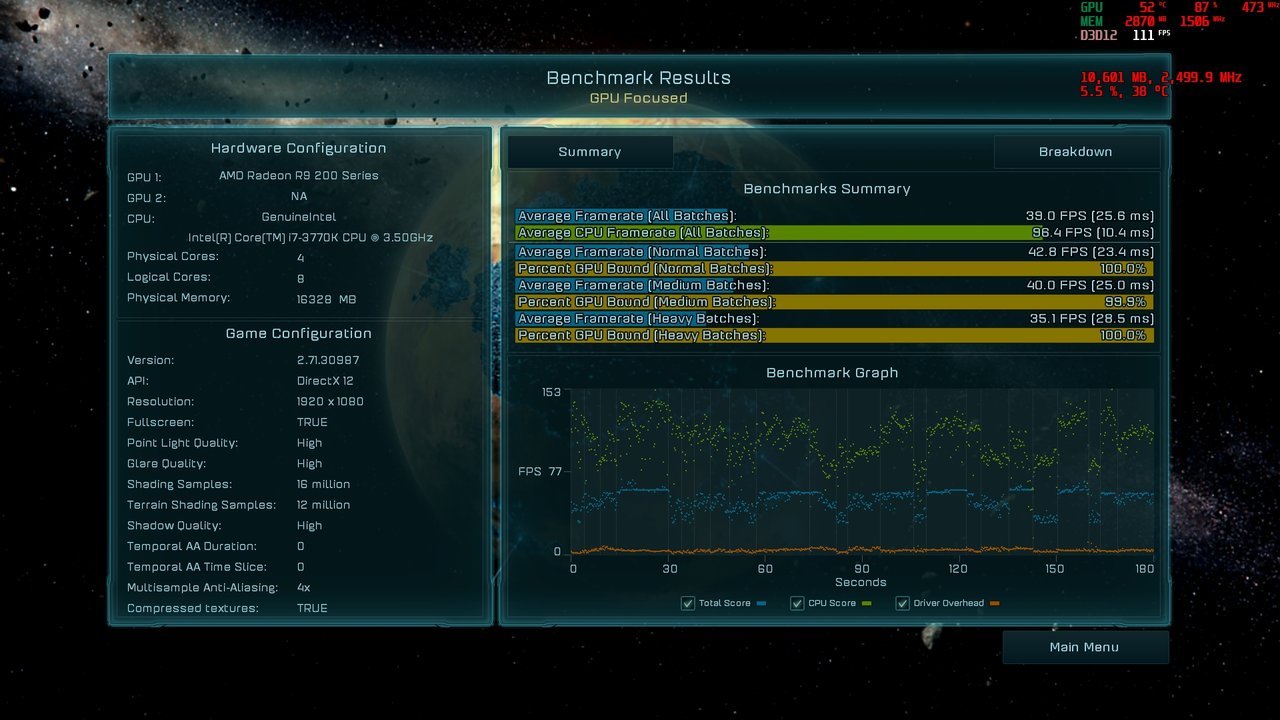1280x720 pixels.
Task: Click the orange Driver Overhead legend swatch
Action: tap(994, 604)
